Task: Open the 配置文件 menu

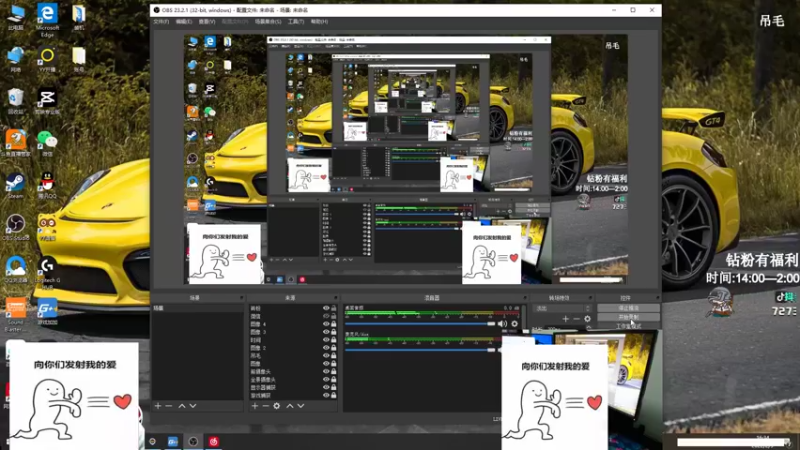Action: point(235,22)
